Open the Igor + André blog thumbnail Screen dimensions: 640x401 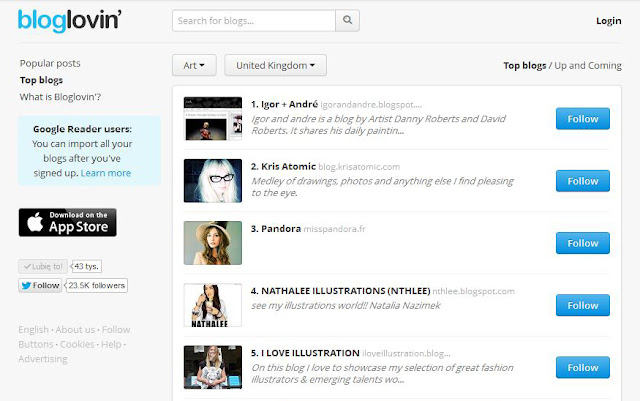(x=213, y=119)
